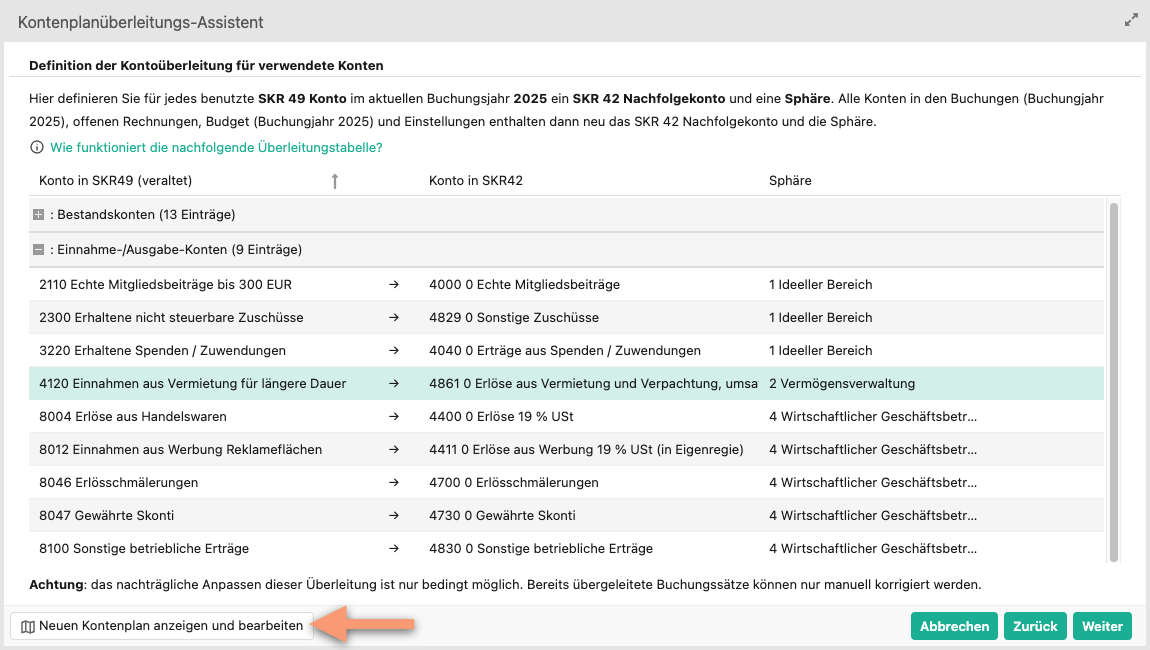The width and height of the screenshot is (1150, 650).
Task: Select 4000 0 Echte Mitgliedsbeiträge SKR42 cell
Action: pyautogui.click(x=524, y=285)
